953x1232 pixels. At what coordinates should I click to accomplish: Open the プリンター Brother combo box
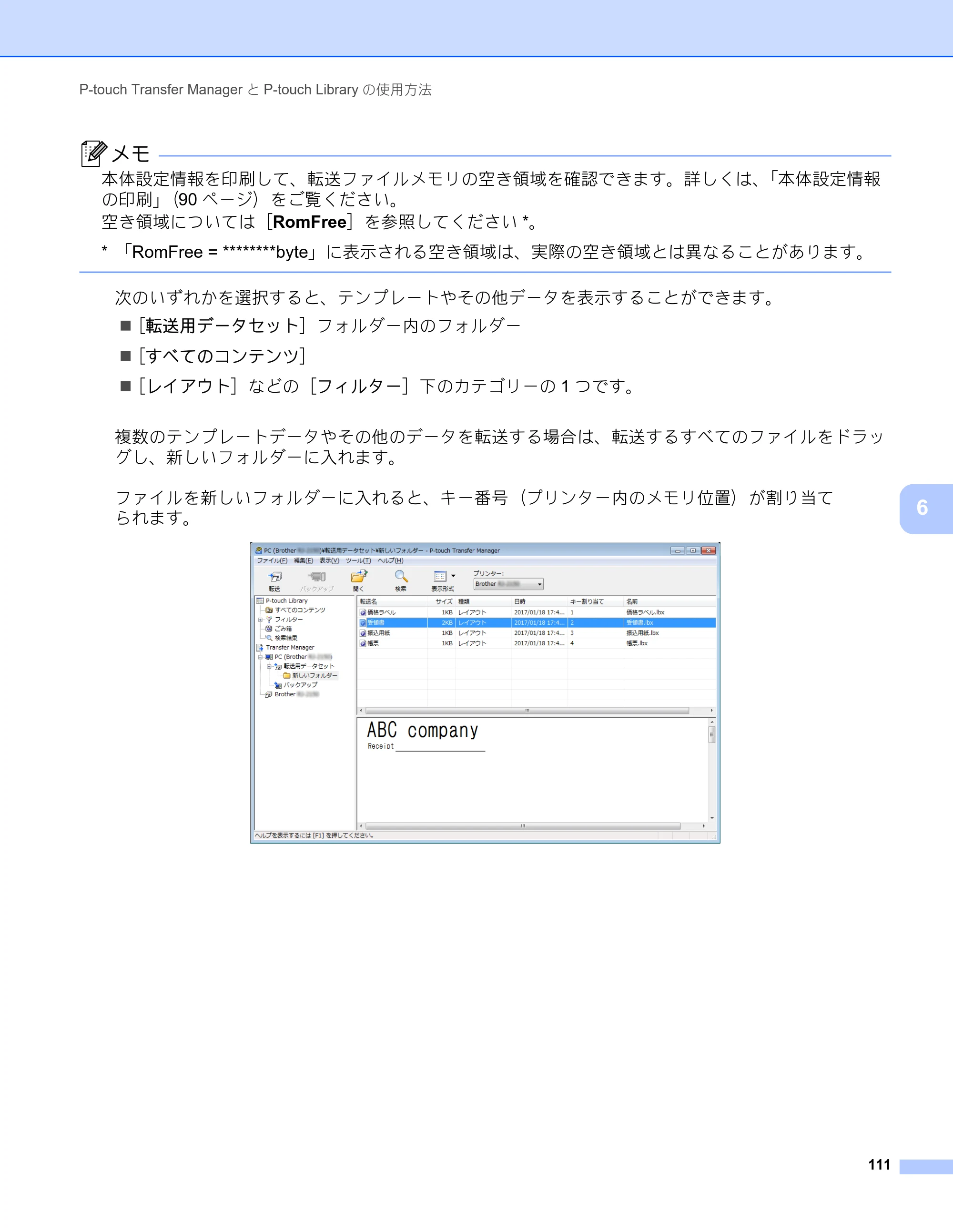[508, 584]
